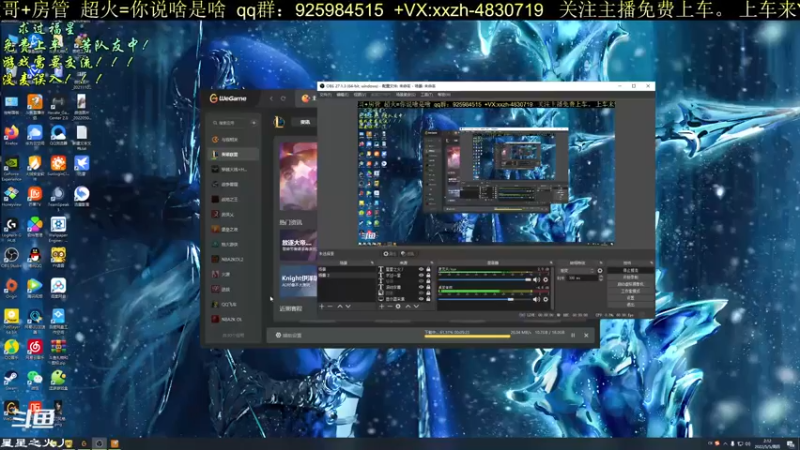800x450 pixels.
Task: Select 英雄联盟 in the WeGame sidebar
Action: pos(233,154)
